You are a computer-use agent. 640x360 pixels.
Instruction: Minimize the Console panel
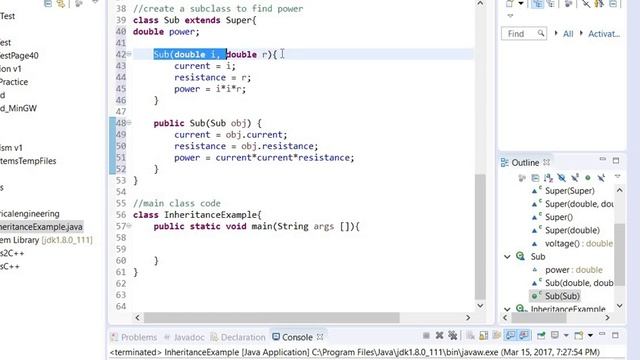[602, 334]
